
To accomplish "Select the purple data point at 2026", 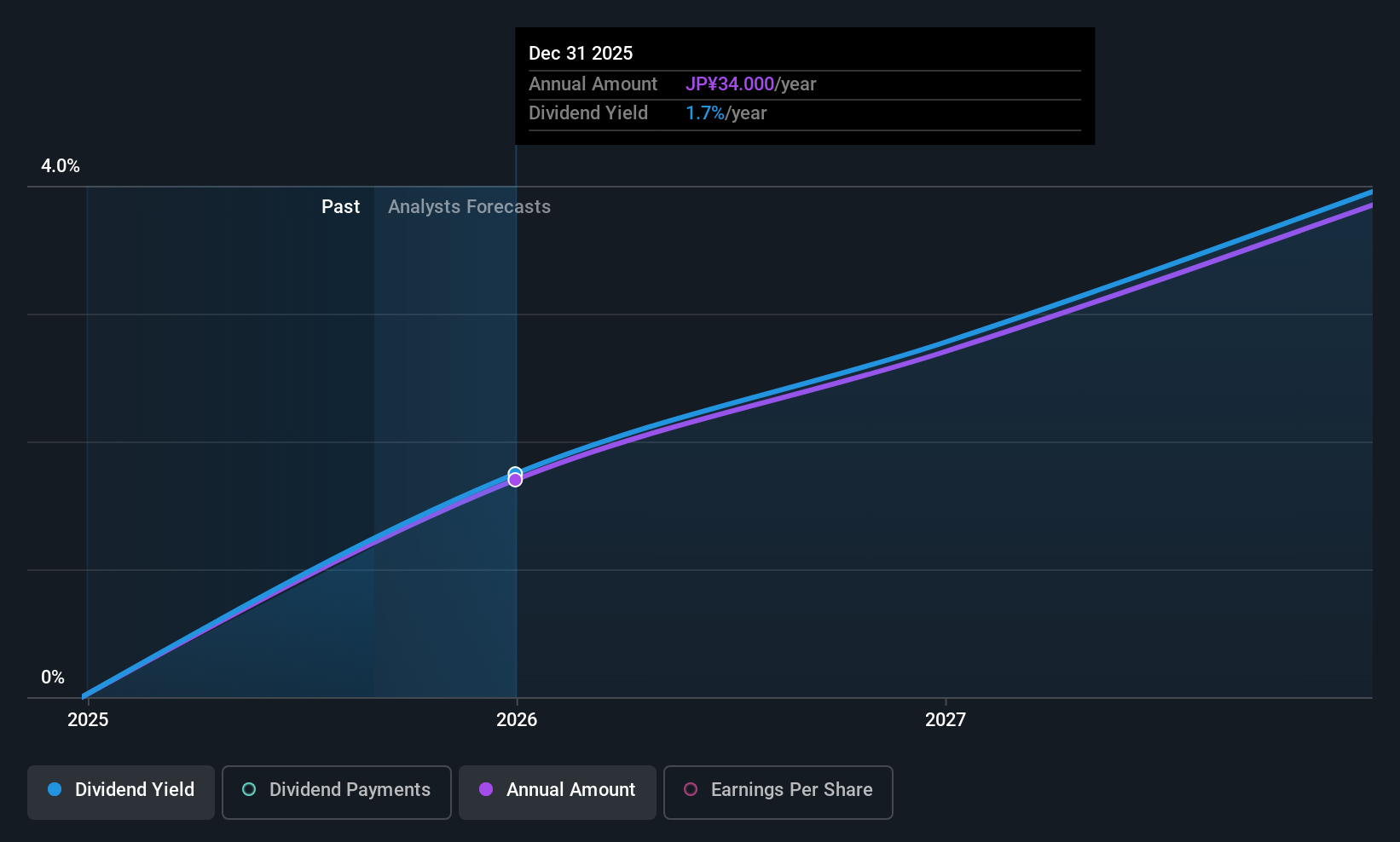I will click(x=515, y=480).
